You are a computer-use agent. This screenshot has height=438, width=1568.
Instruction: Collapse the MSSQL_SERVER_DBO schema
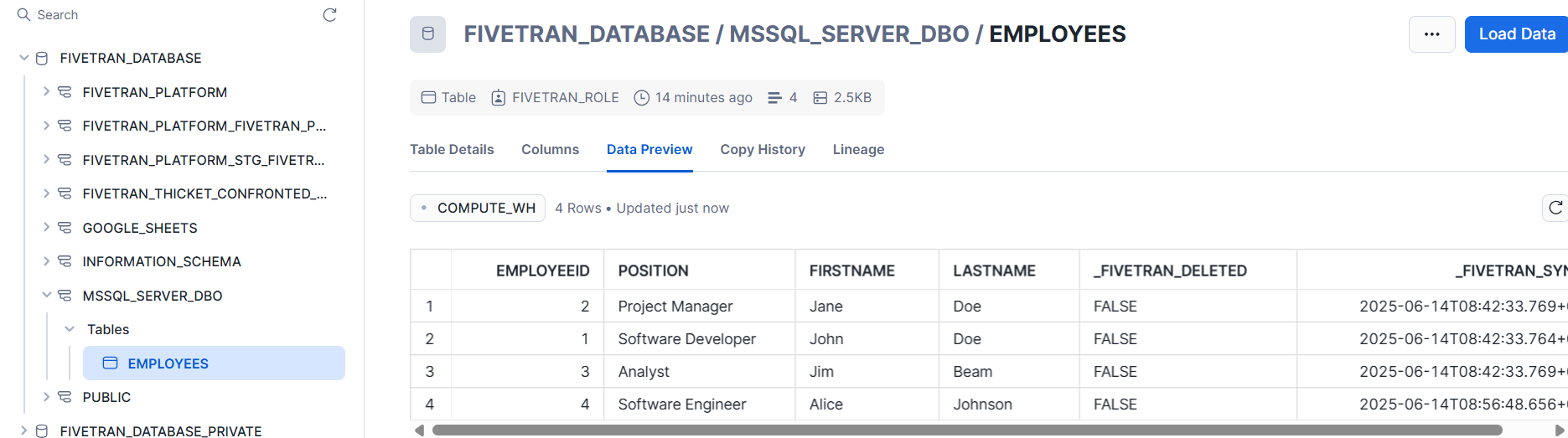coord(47,296)
